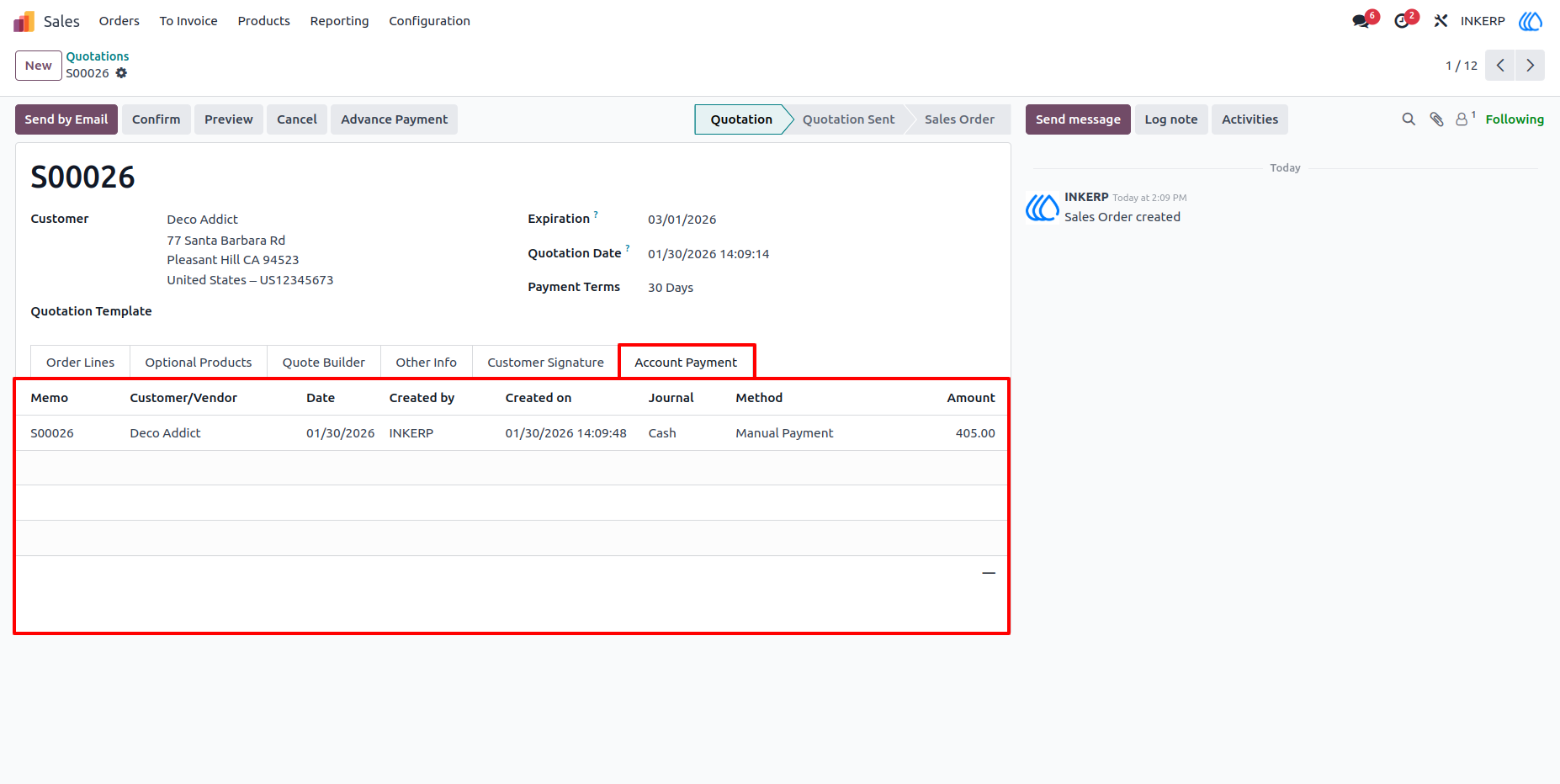Open the Payment Terms 30 Days field
The width and height of the screenshot is (1560, 784).
[671, 288]
